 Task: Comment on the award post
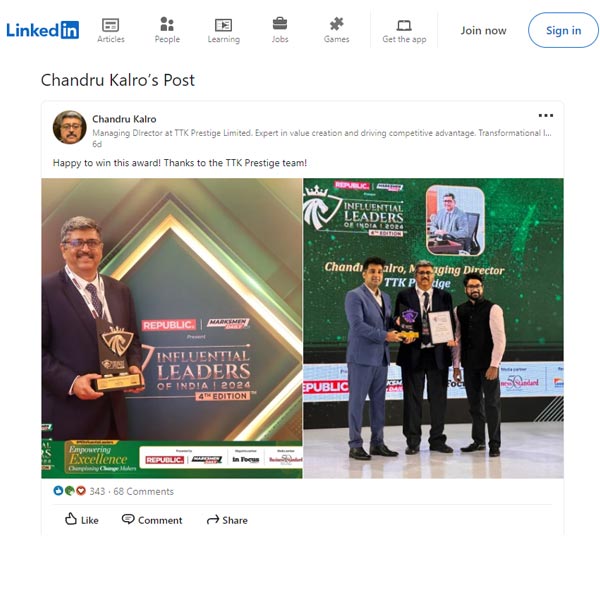tap(152, 520)
